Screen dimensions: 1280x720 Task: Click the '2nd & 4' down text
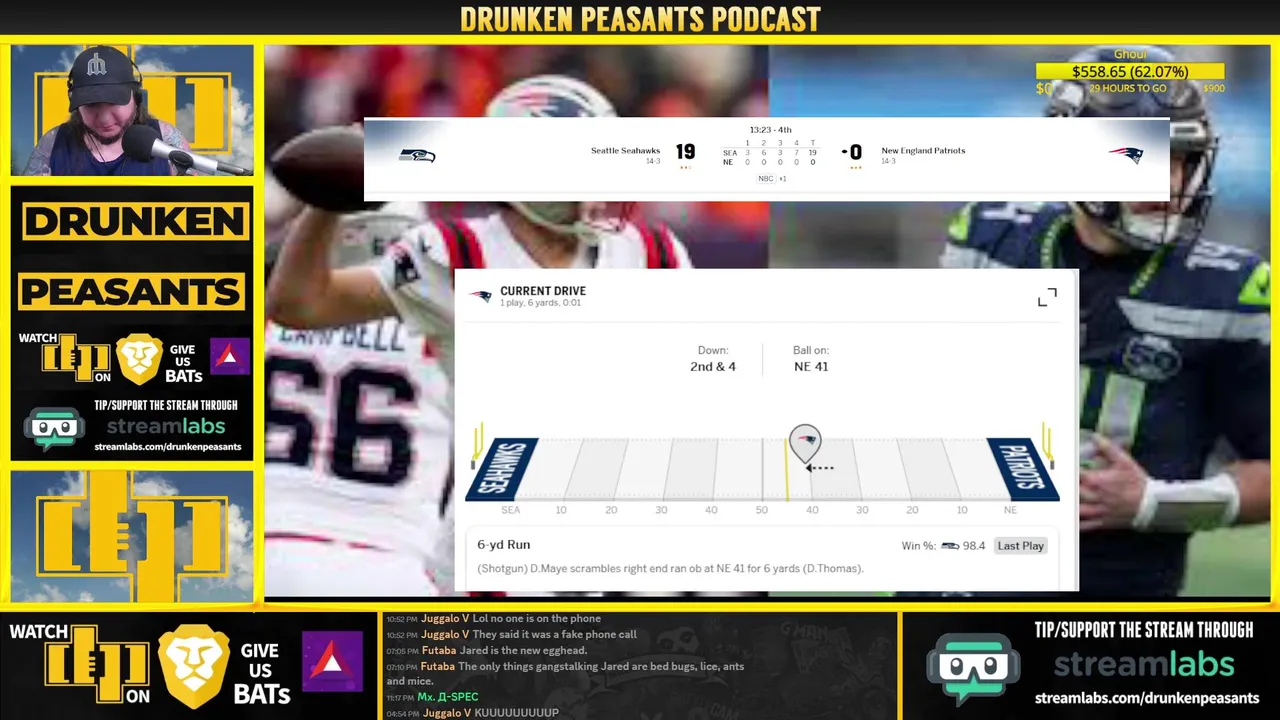[713, 367]
